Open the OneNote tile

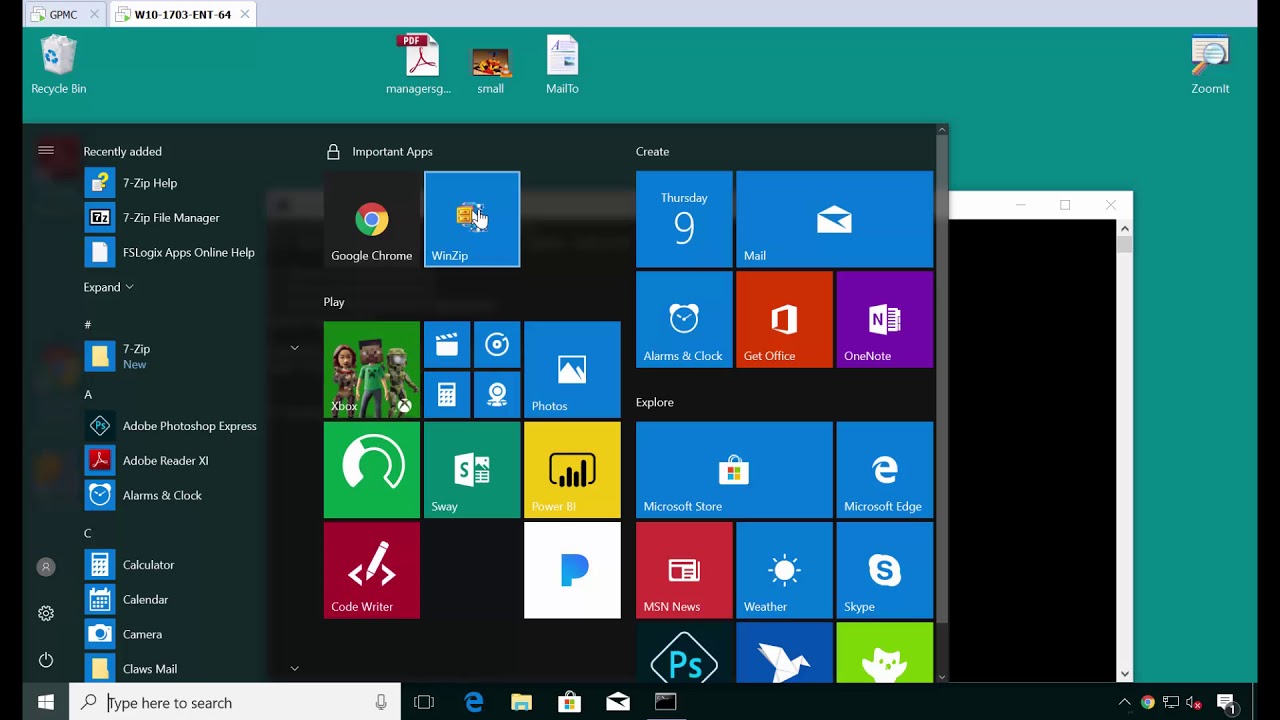pos(884,319)
